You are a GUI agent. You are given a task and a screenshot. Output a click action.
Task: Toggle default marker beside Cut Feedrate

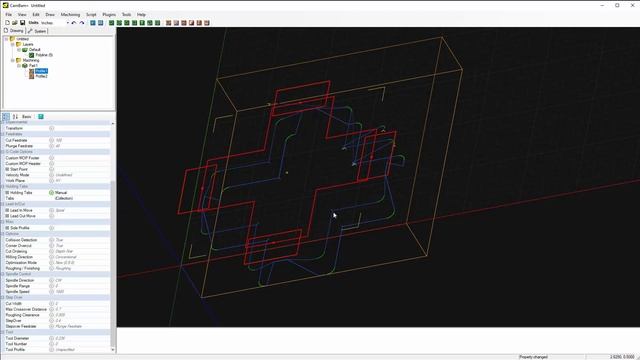pyautogui.click(x=51, y=140)
